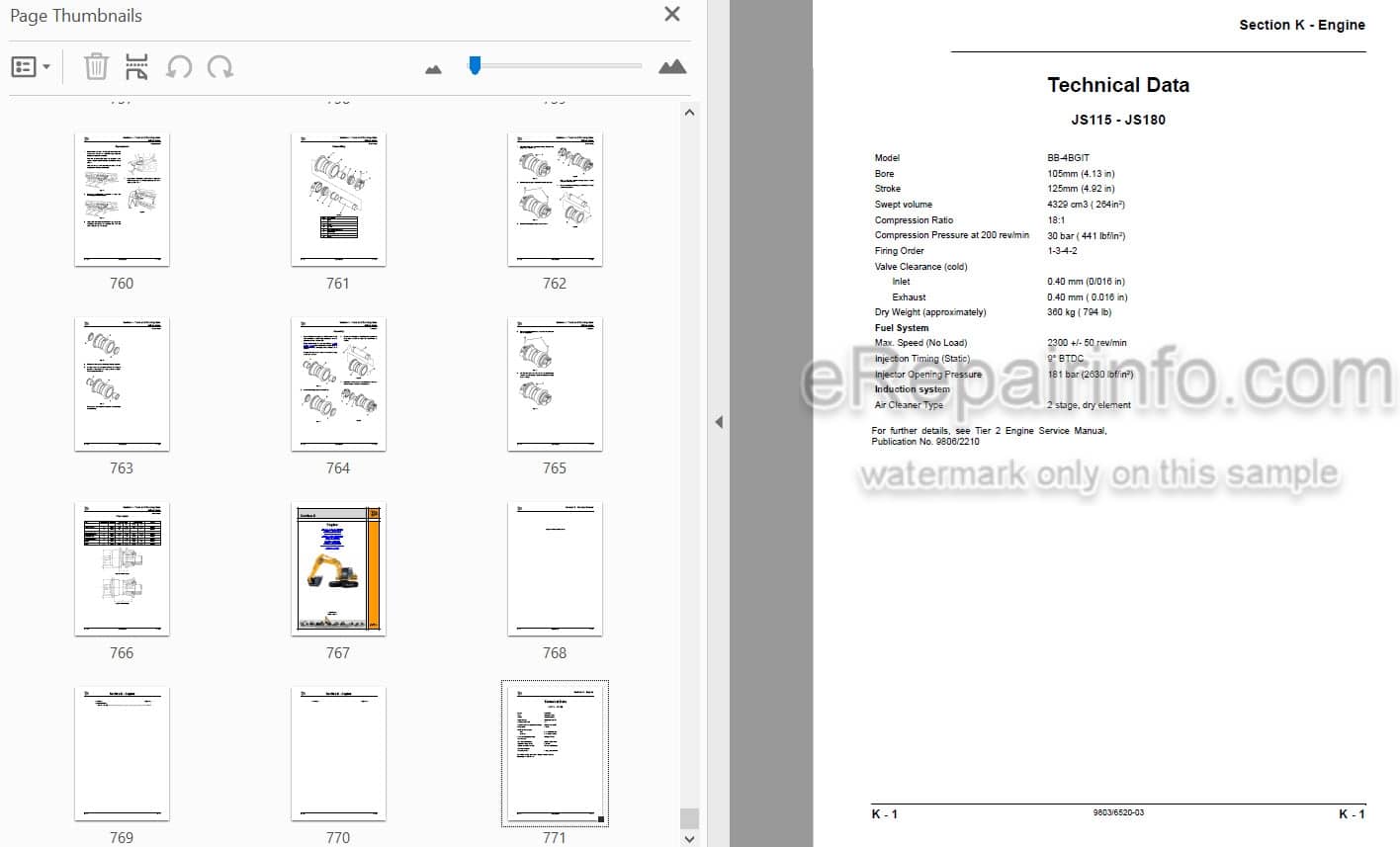
Task: Click the '360 kg ( 794 lb)' dry weight value
Action: pos(1079,312)
